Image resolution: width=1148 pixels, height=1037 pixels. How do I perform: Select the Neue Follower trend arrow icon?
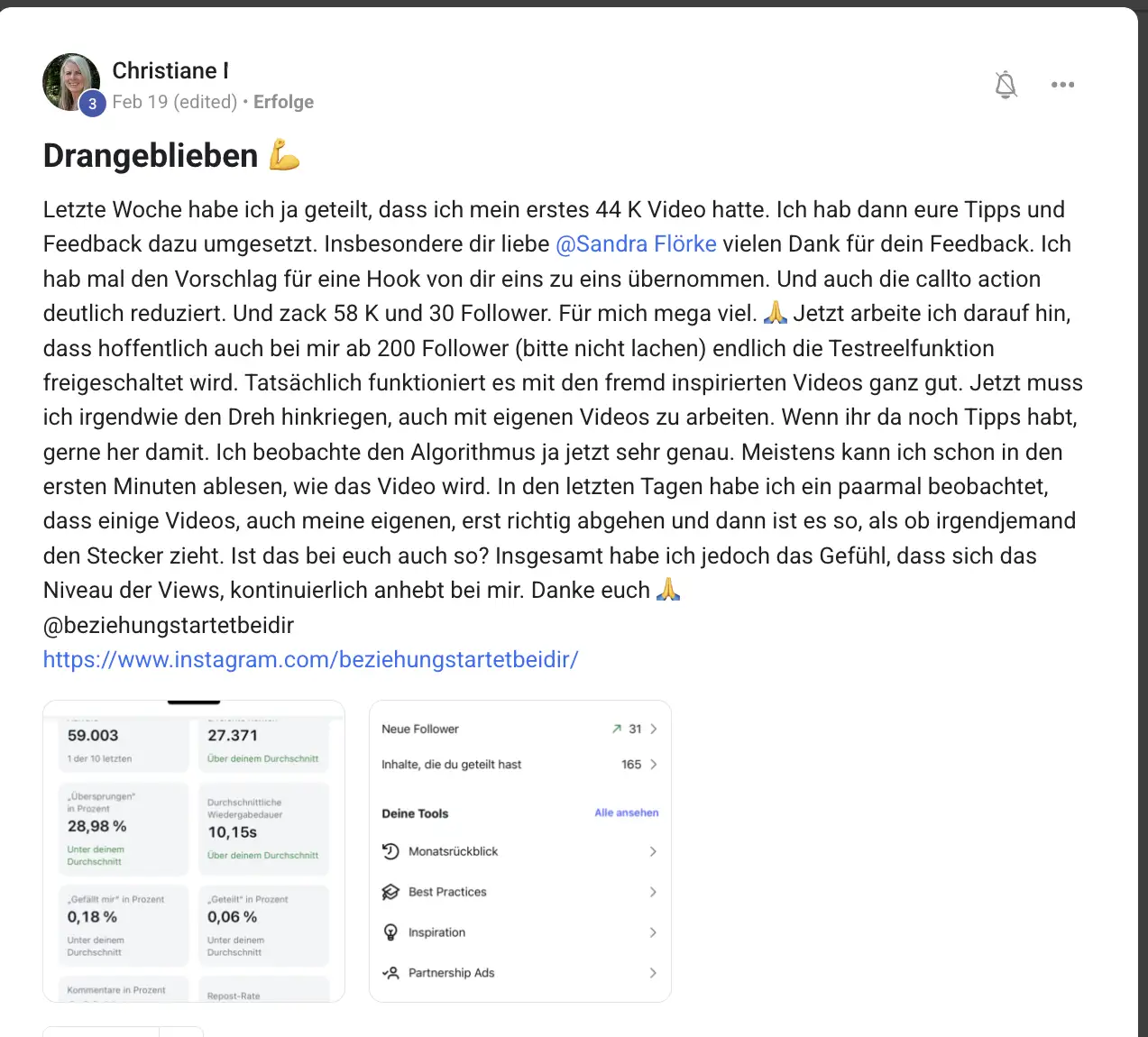click(617, 729)
